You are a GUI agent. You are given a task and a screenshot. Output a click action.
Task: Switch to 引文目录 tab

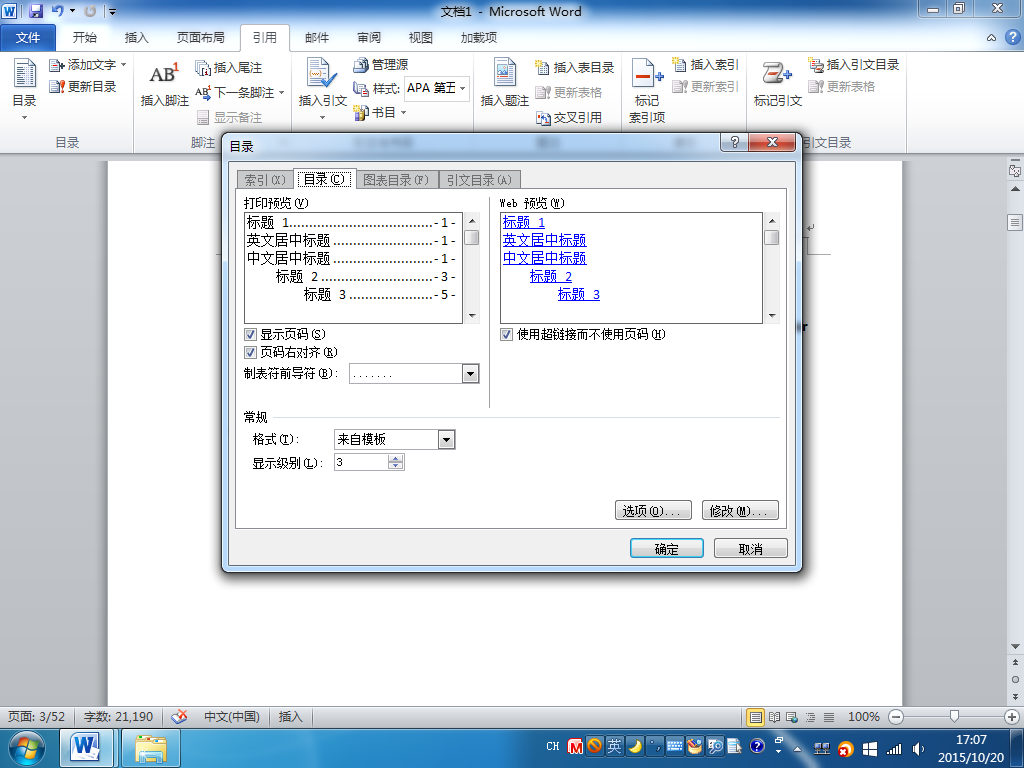pos(479,180)
